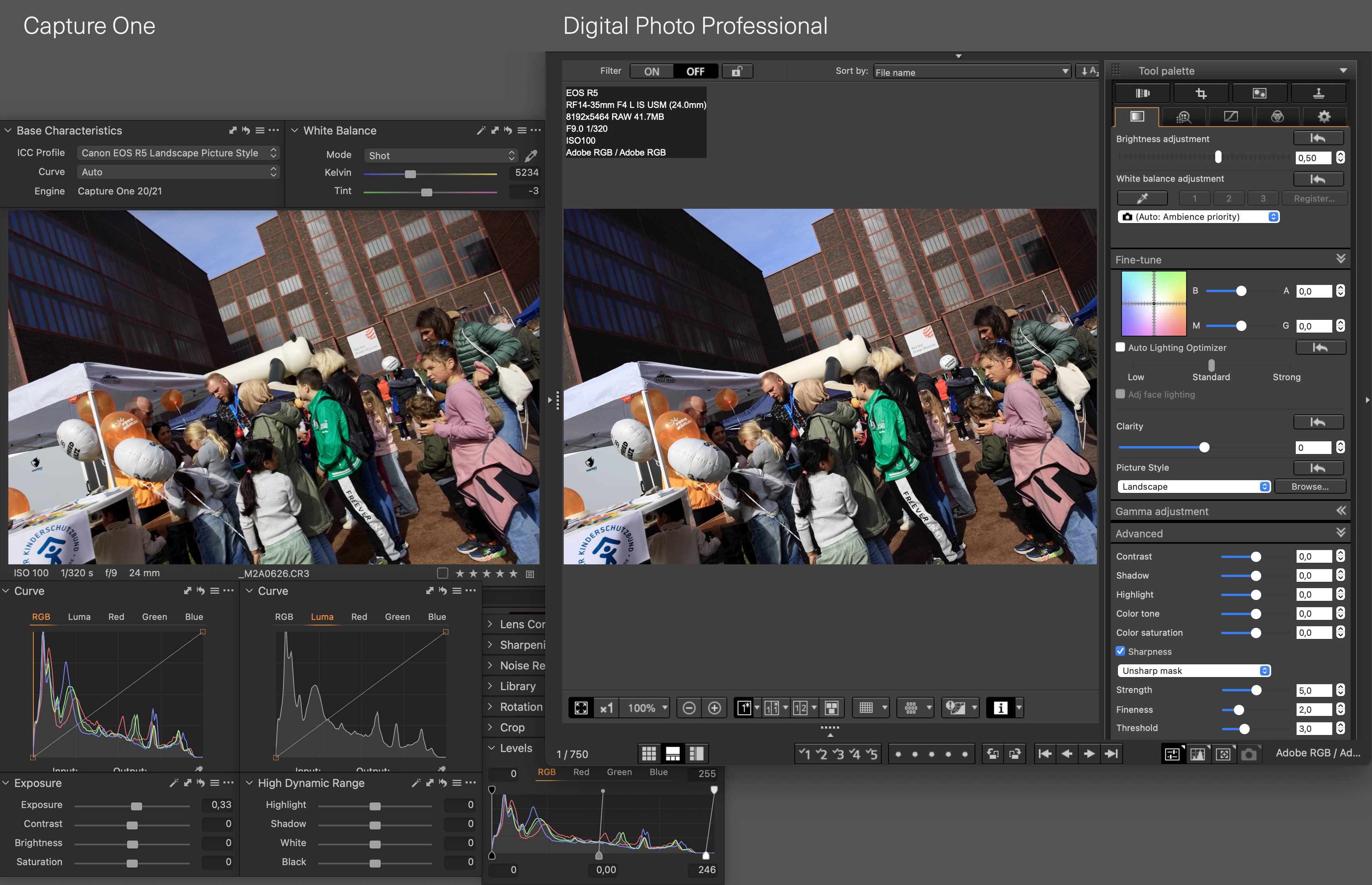Zoom out with the minus icon

(x=689, y=708)
